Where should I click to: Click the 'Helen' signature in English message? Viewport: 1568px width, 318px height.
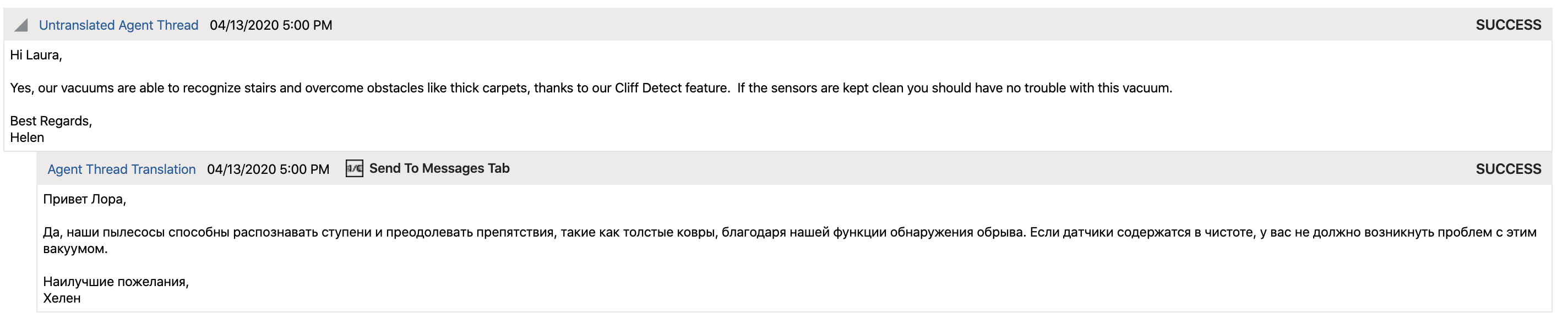27,138
